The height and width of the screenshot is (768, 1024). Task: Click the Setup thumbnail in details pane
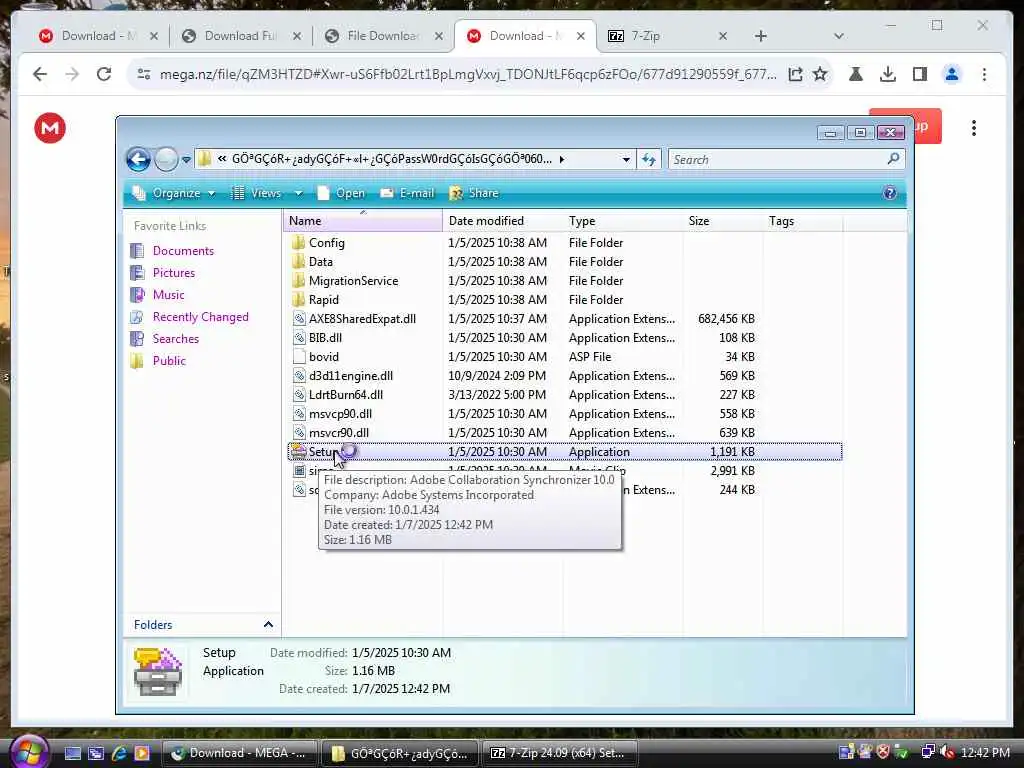(x=157, y=671)
